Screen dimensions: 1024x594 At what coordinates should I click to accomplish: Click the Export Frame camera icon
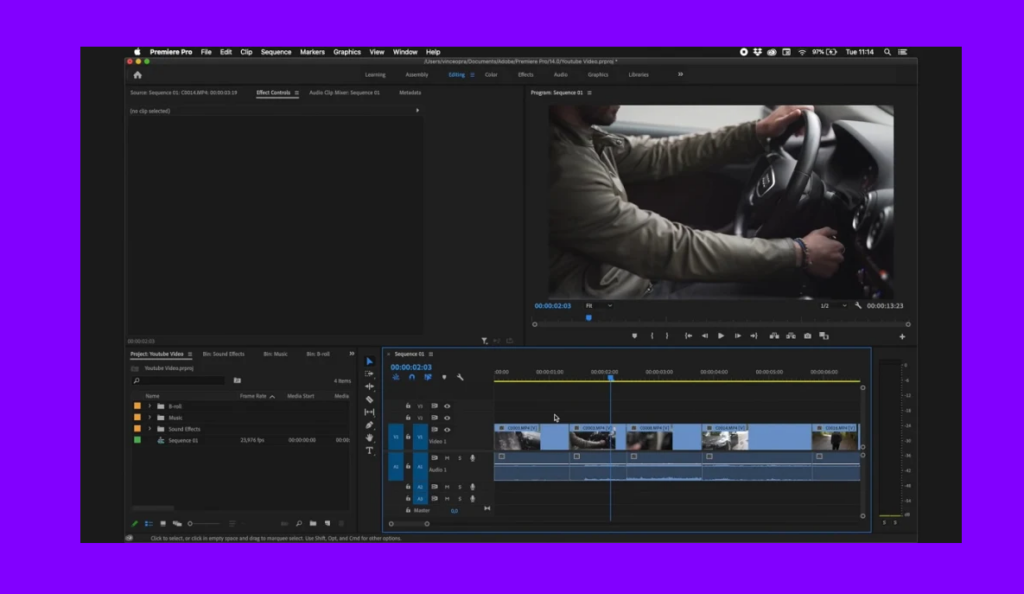(807, 336)
